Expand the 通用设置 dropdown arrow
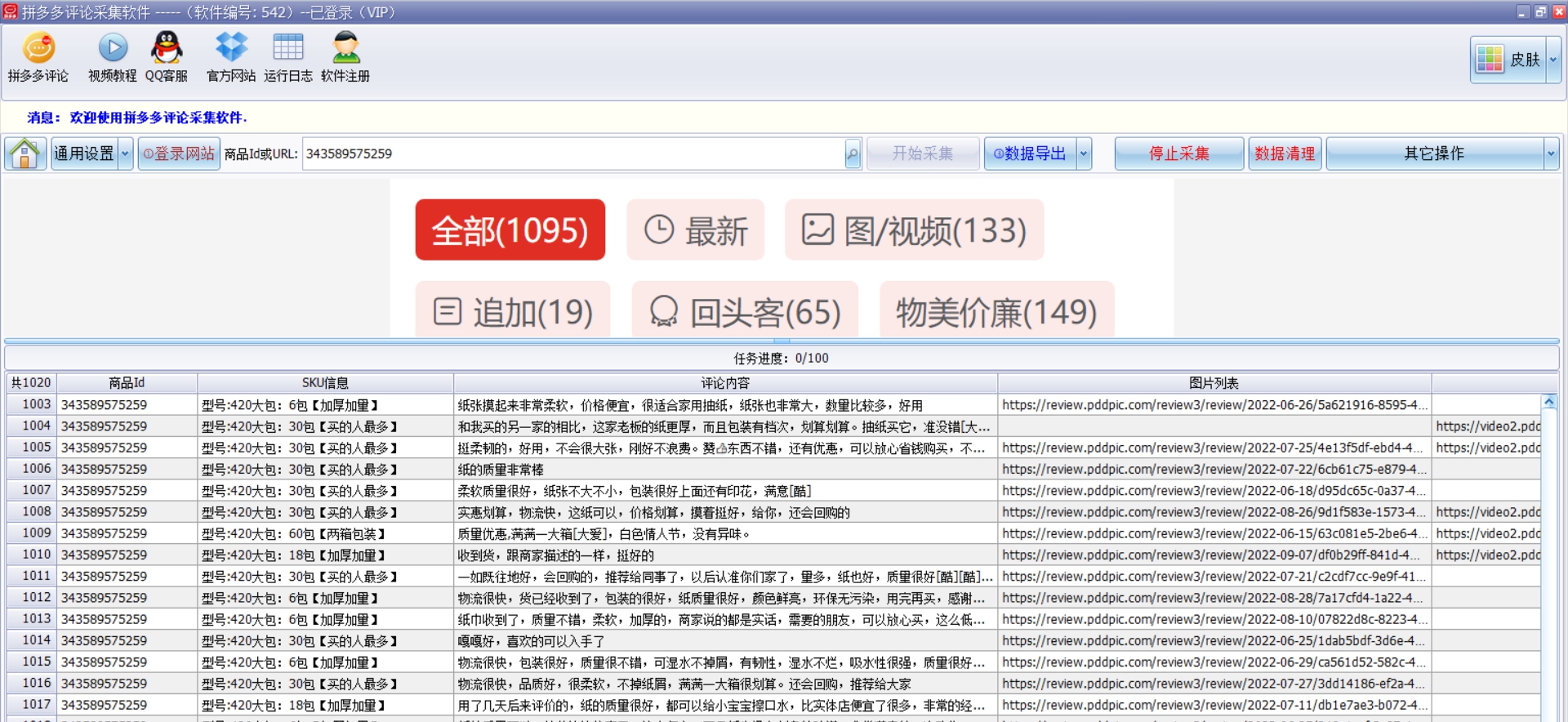The height and width of the screenshot is (722, 1568). point(125,154)
